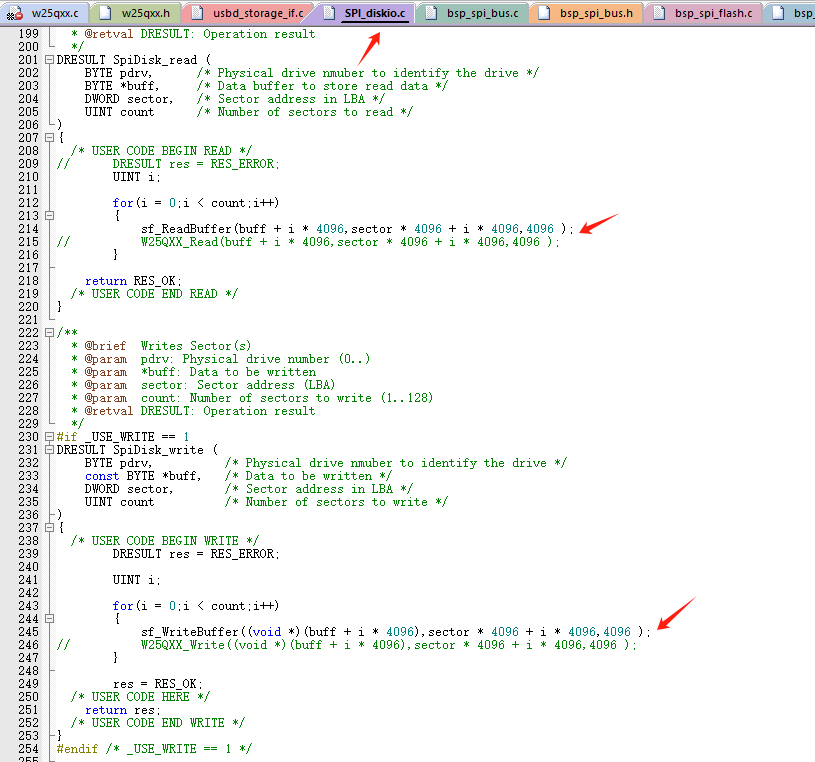Click the for loop at line 243

[196, 606]
